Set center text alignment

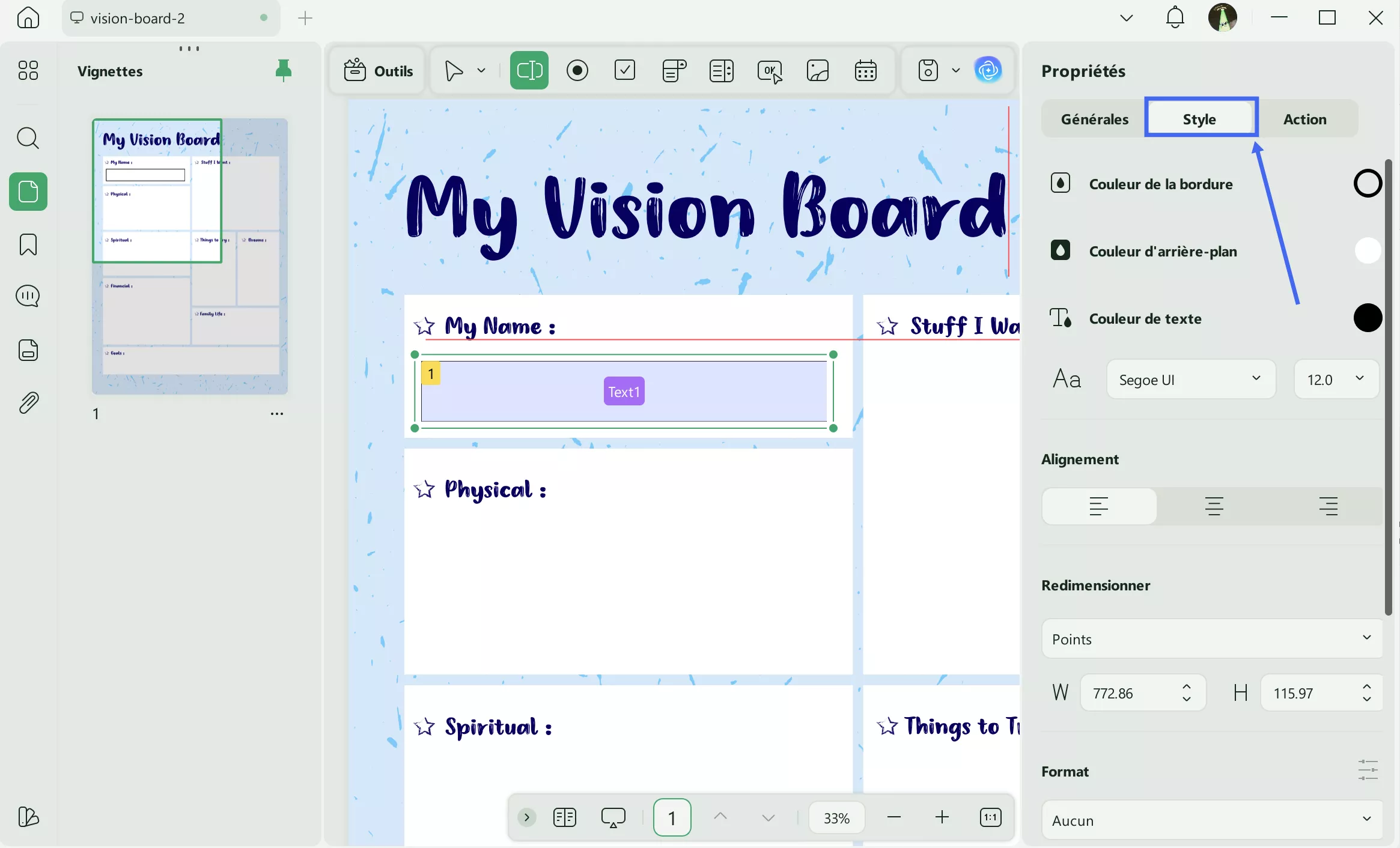1214,506
